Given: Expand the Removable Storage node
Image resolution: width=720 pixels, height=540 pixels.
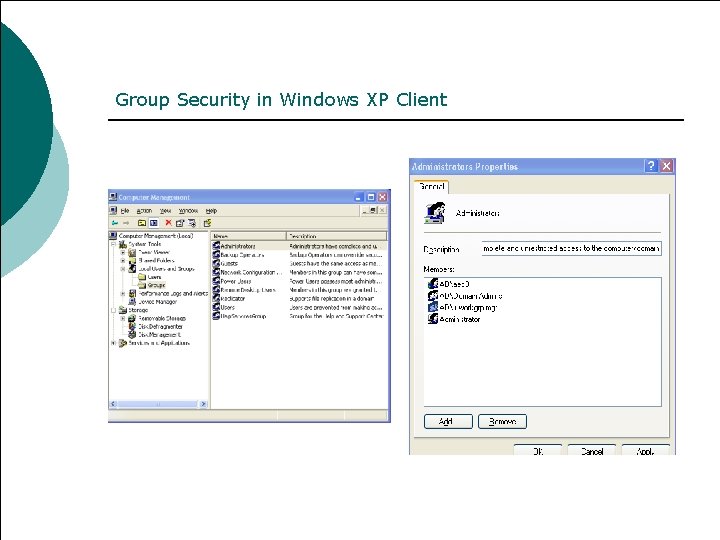Looking at the screenshot, I should point(123,318).
